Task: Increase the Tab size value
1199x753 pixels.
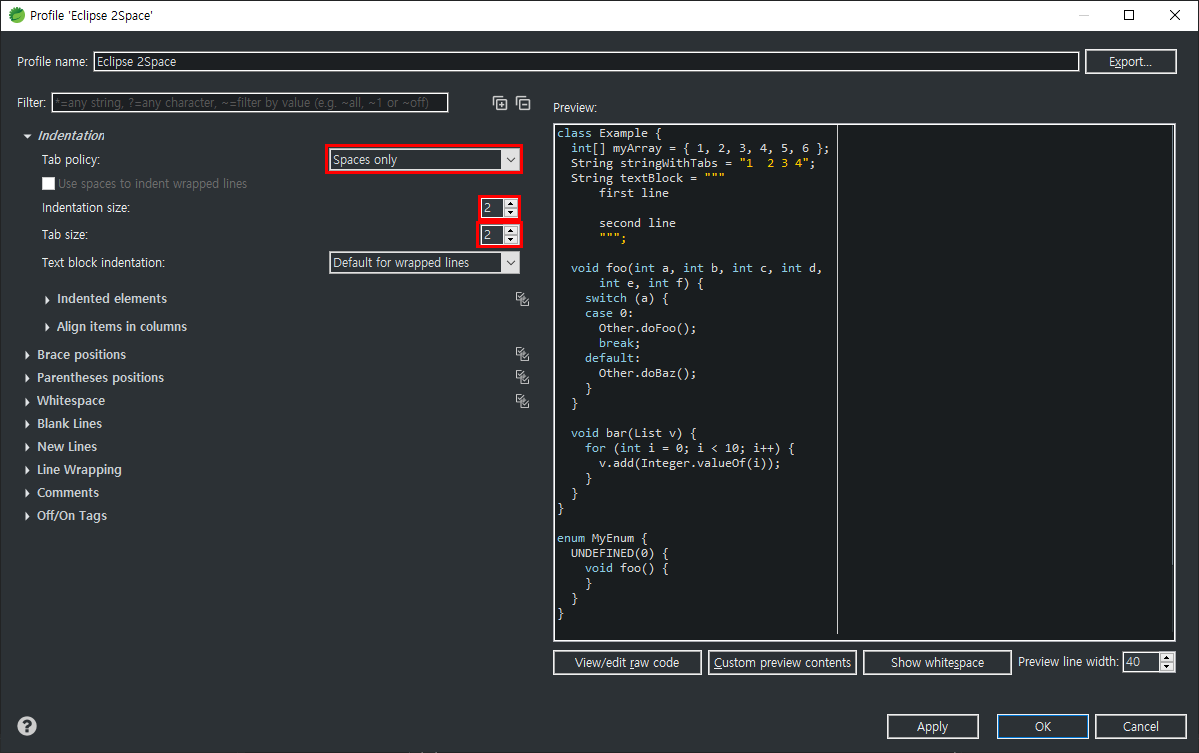Action: tap(511, 230)
